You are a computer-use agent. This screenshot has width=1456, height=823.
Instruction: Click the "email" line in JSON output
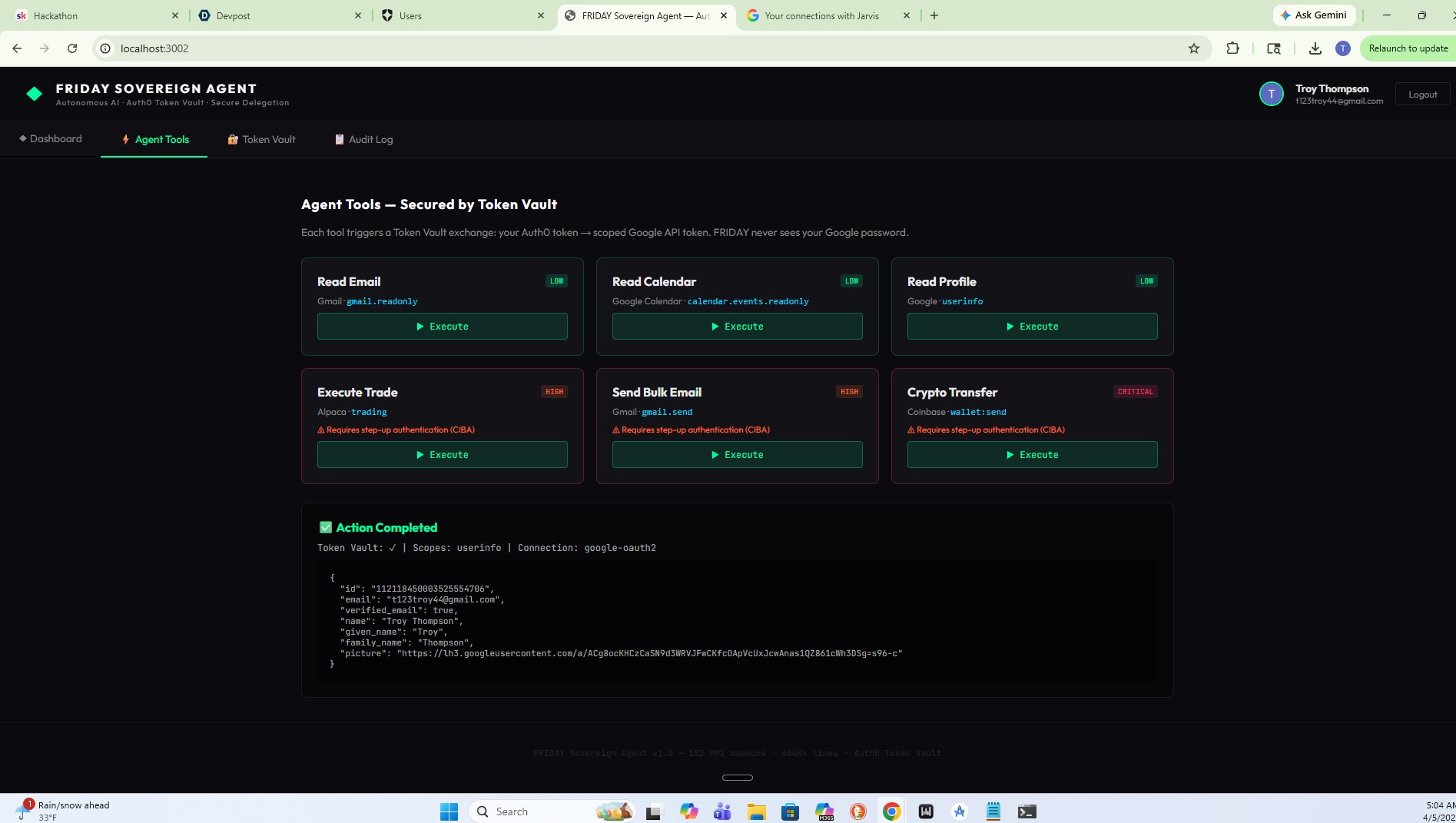coord(422,599)
